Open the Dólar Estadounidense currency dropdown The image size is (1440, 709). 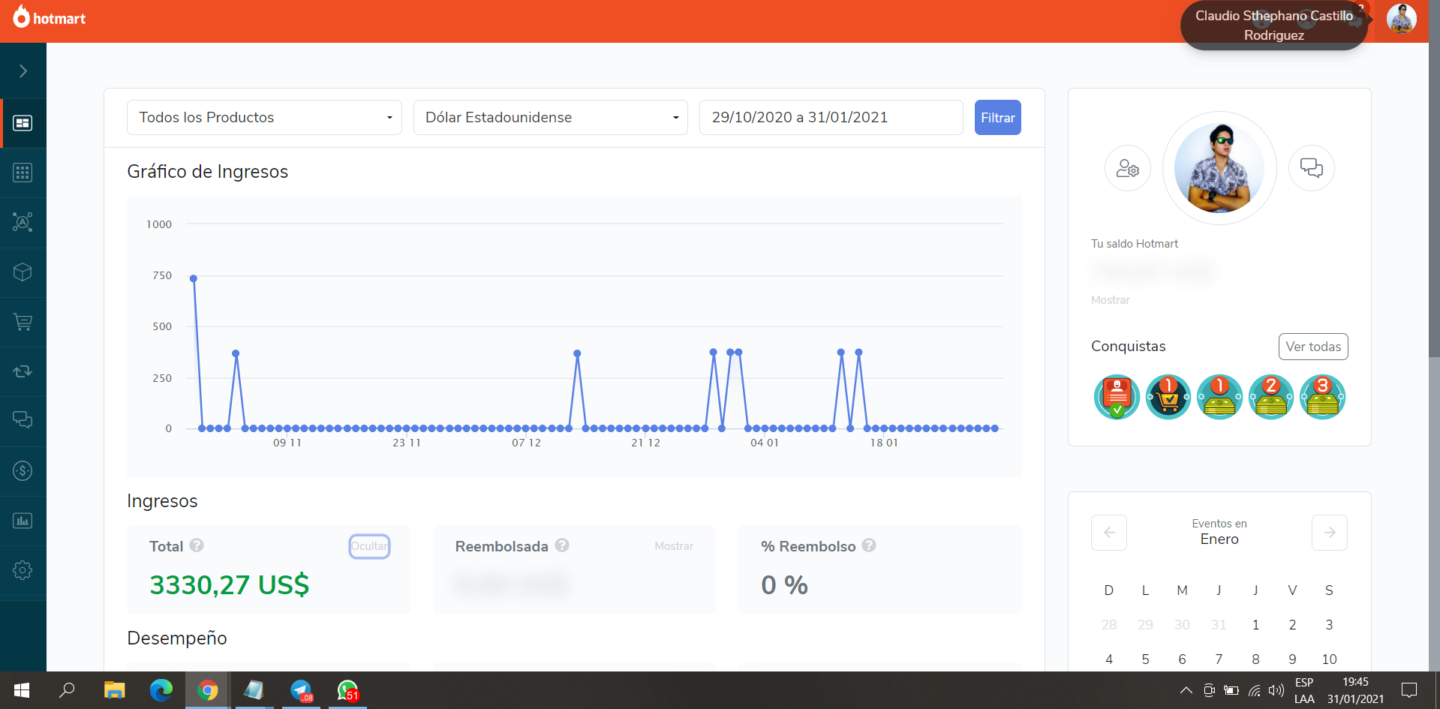pyautogui.click(x=550, y=117)
